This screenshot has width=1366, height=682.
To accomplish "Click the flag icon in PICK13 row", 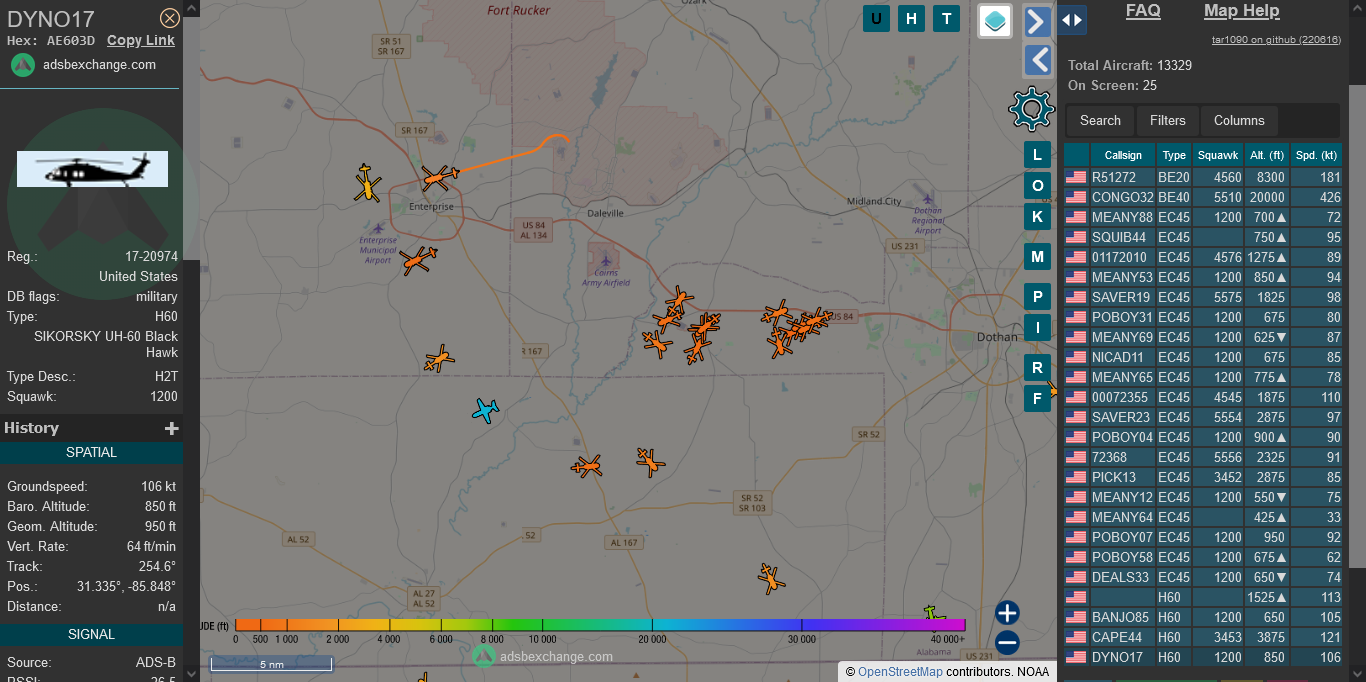I will (x=1076, y=477).
